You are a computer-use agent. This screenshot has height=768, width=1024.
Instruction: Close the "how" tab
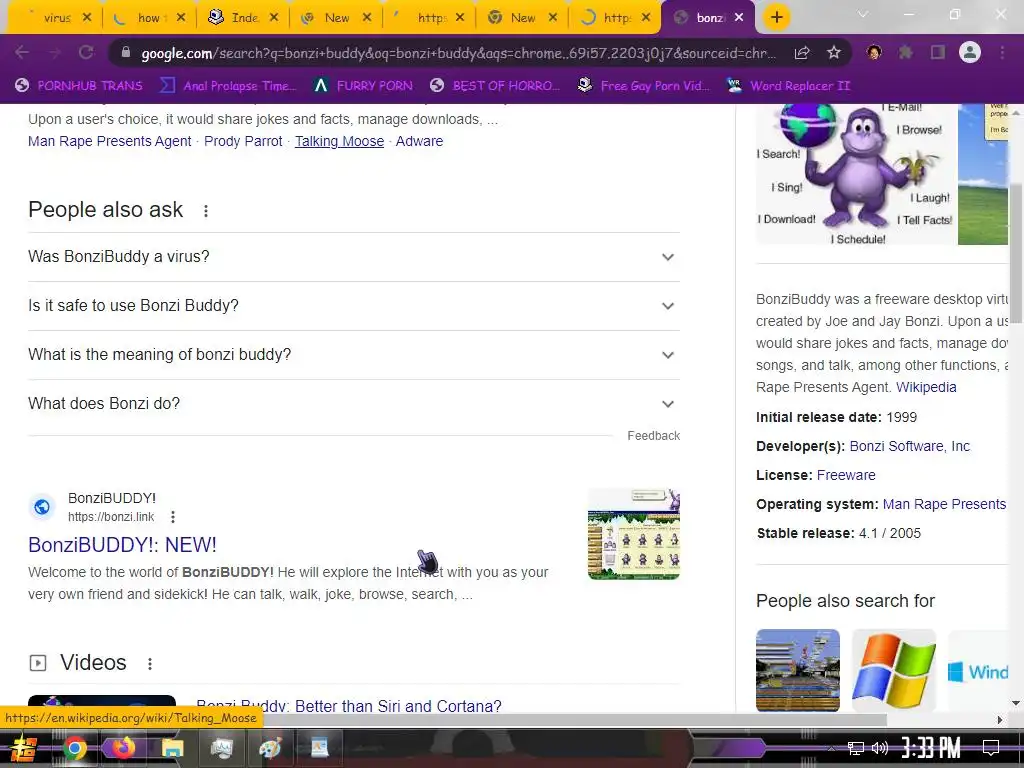tap(181, 18)
